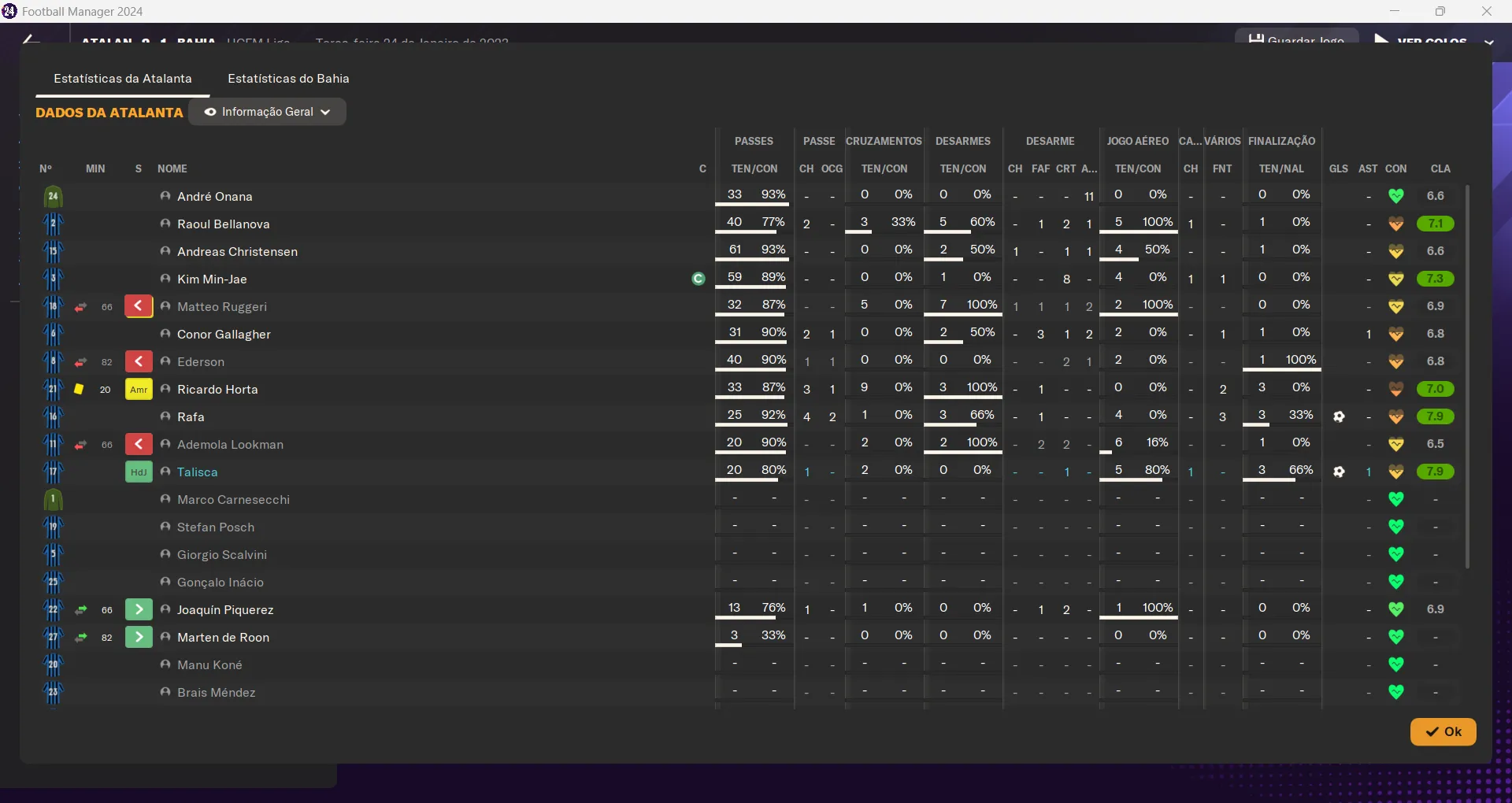Click Ademola Lookman's 16% aerial success
Image resolution: width=1512 pixels, height=803 pixels.
(1158, 442)
